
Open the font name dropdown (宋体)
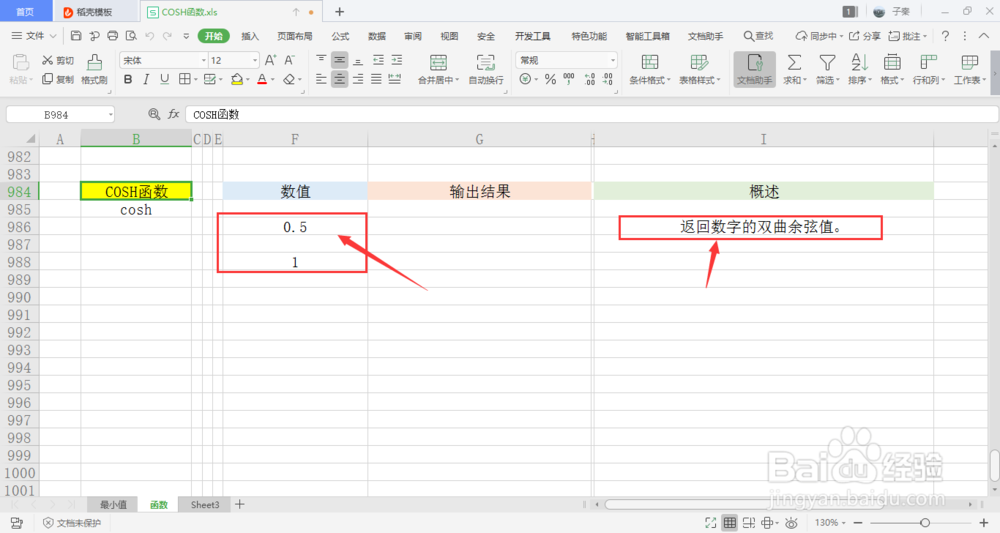(x=203, y=60)
